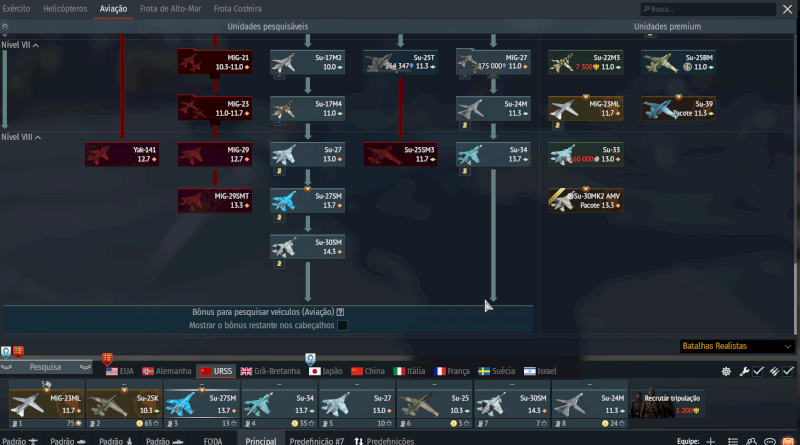The width and height of the screenshot is (800, 445).
Task: Switch to the Alemanha nation
Action: [x=167, y=371]
